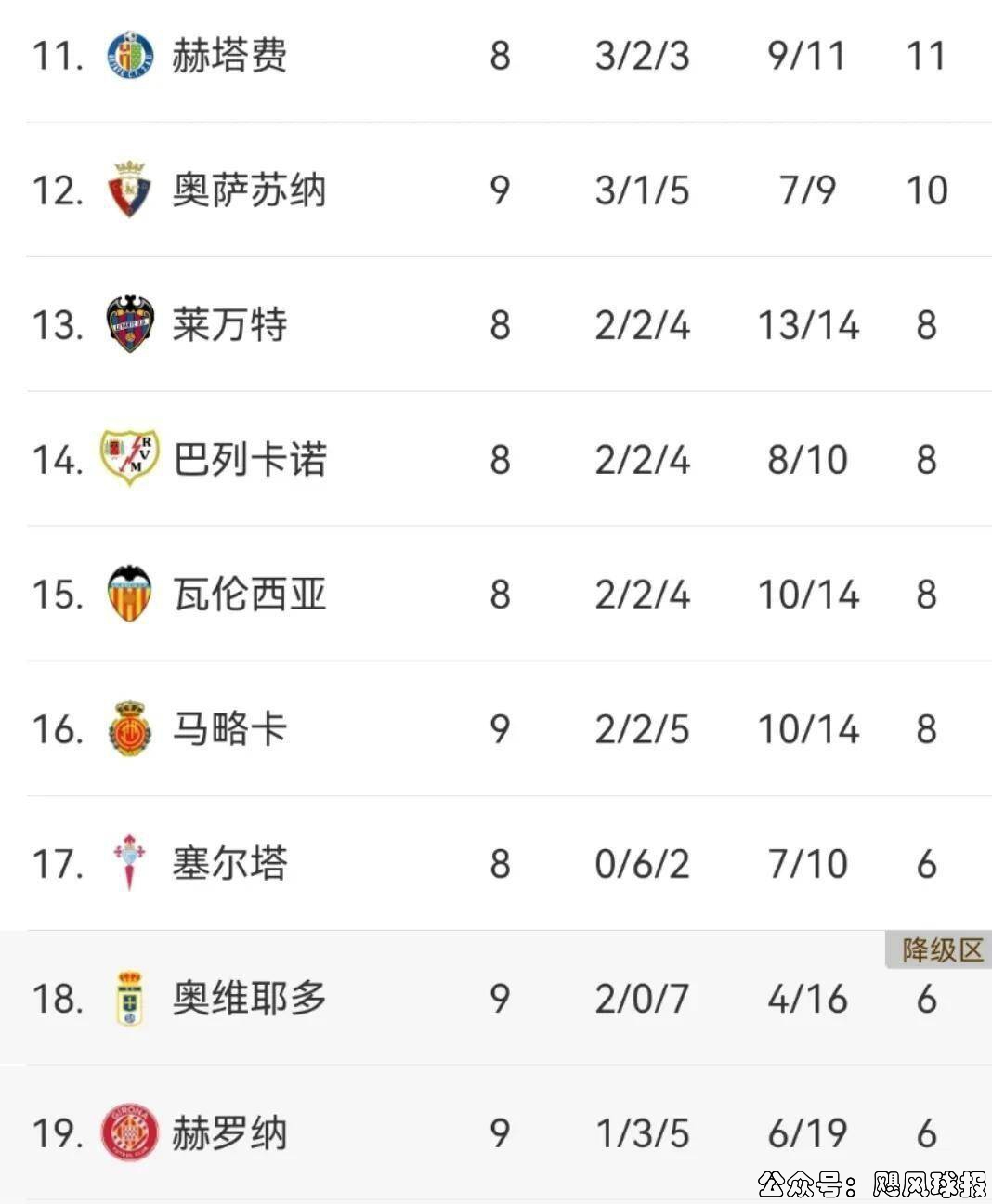Click the Real Oviedo crest icon

click(x=130, y=998)
